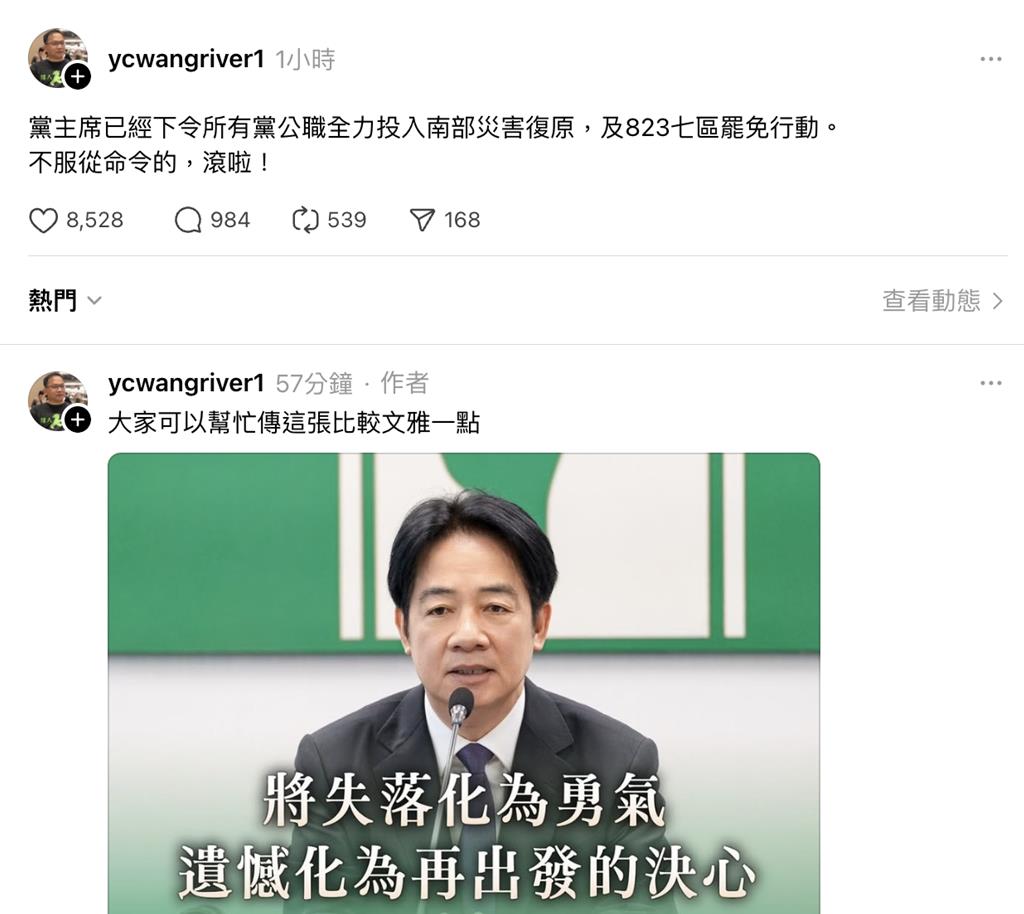Click the chevron next to 查看動態
The width and height of the screenshot is (1024, 914).
point(997,301)
